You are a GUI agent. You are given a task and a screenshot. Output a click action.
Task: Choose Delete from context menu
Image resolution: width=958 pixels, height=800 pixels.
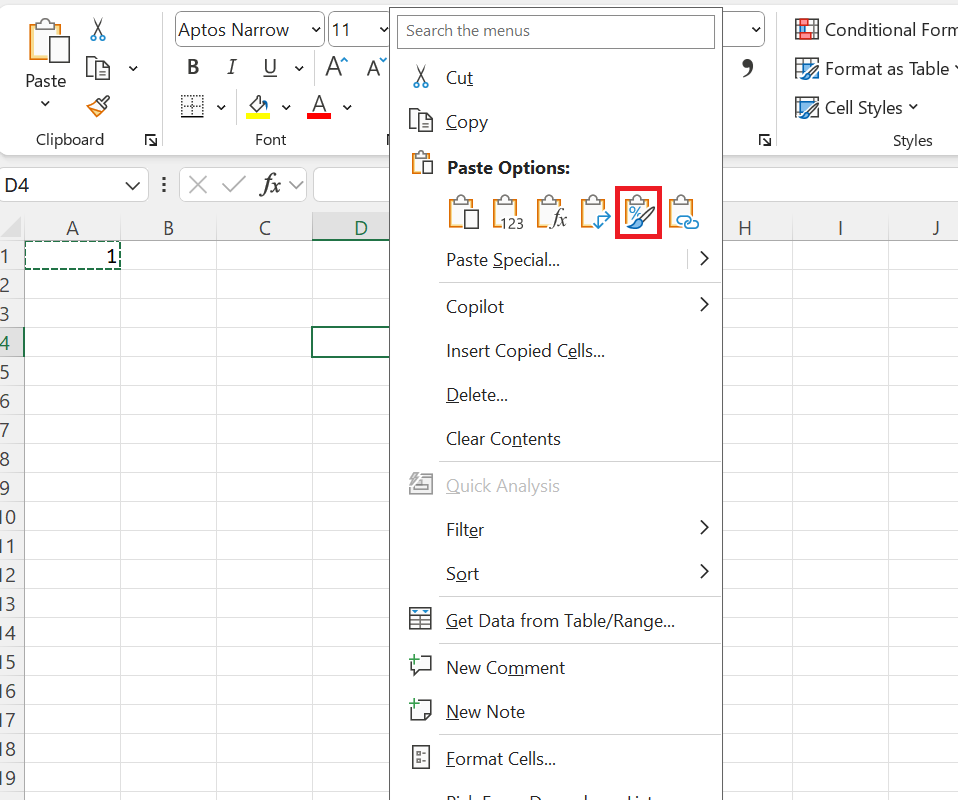[x=555, y=395]
